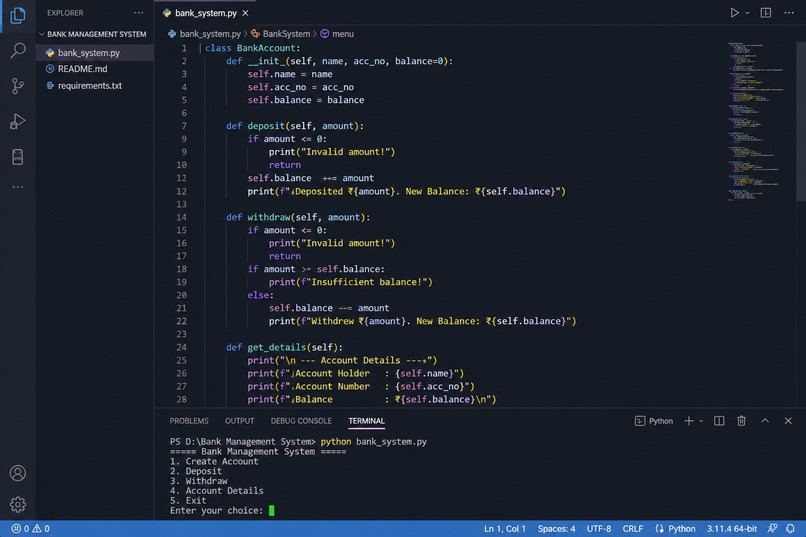Click line number 24 in the gutter
This screenshot has width=806, height=537.
pyautogui.click(x=181, y=347)
